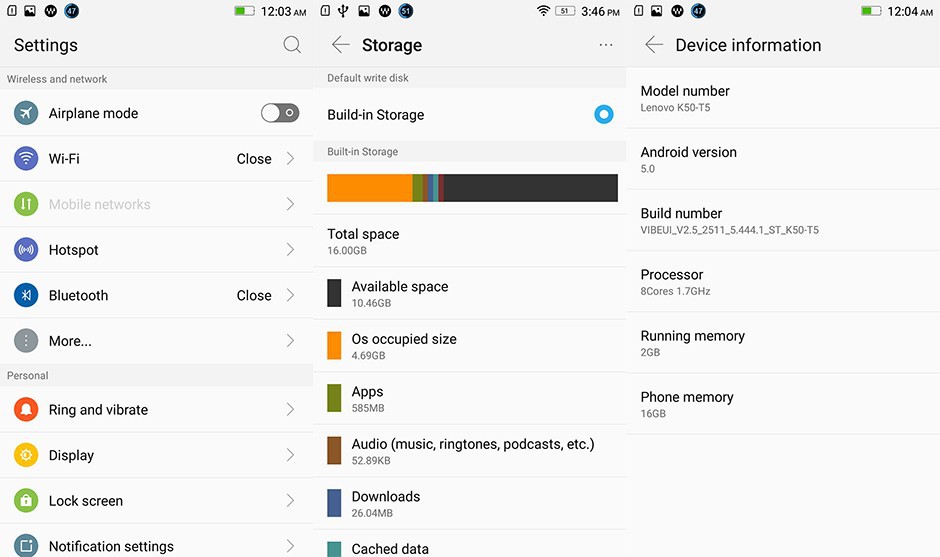The width and height of the screenshot is (940, 557).
Task: Click the Ring and vibrate bell icon
Action: (26, 410)
